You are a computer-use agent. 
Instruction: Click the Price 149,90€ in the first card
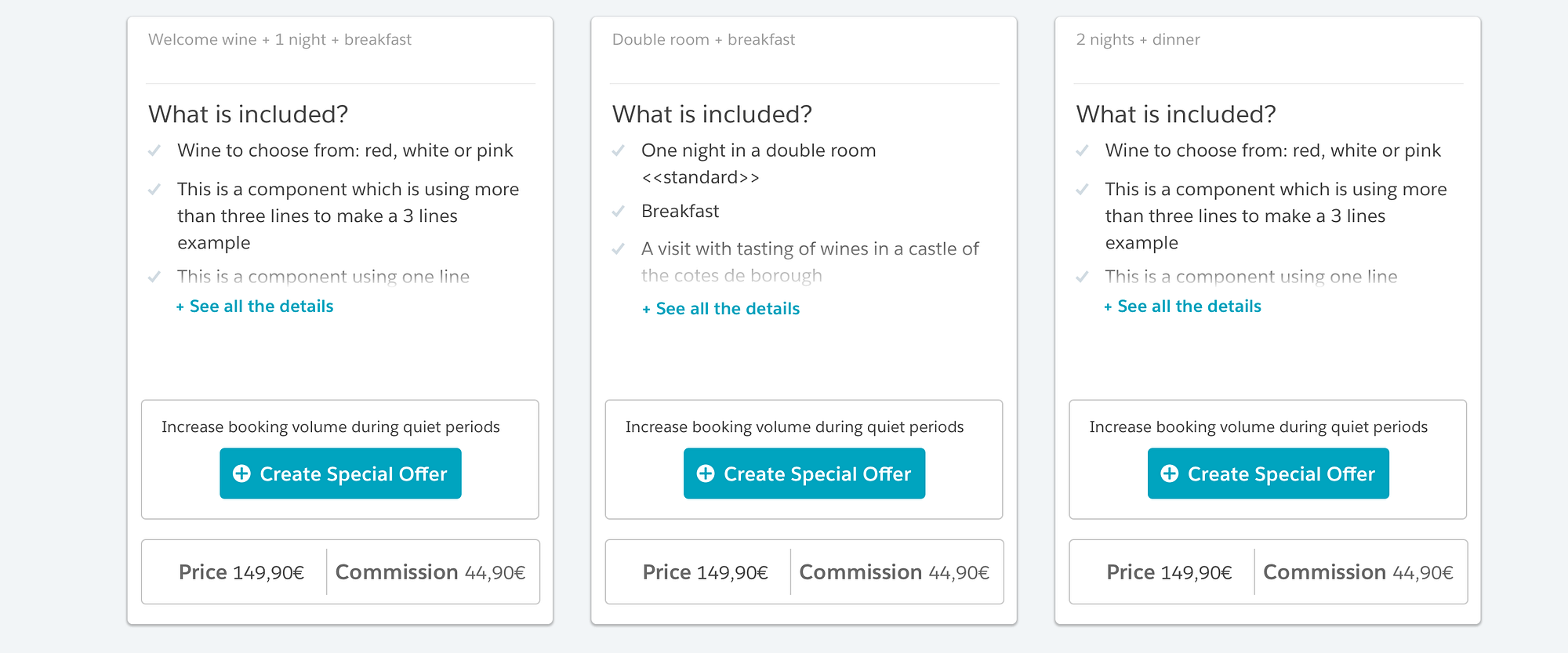(x=241, y=572)
